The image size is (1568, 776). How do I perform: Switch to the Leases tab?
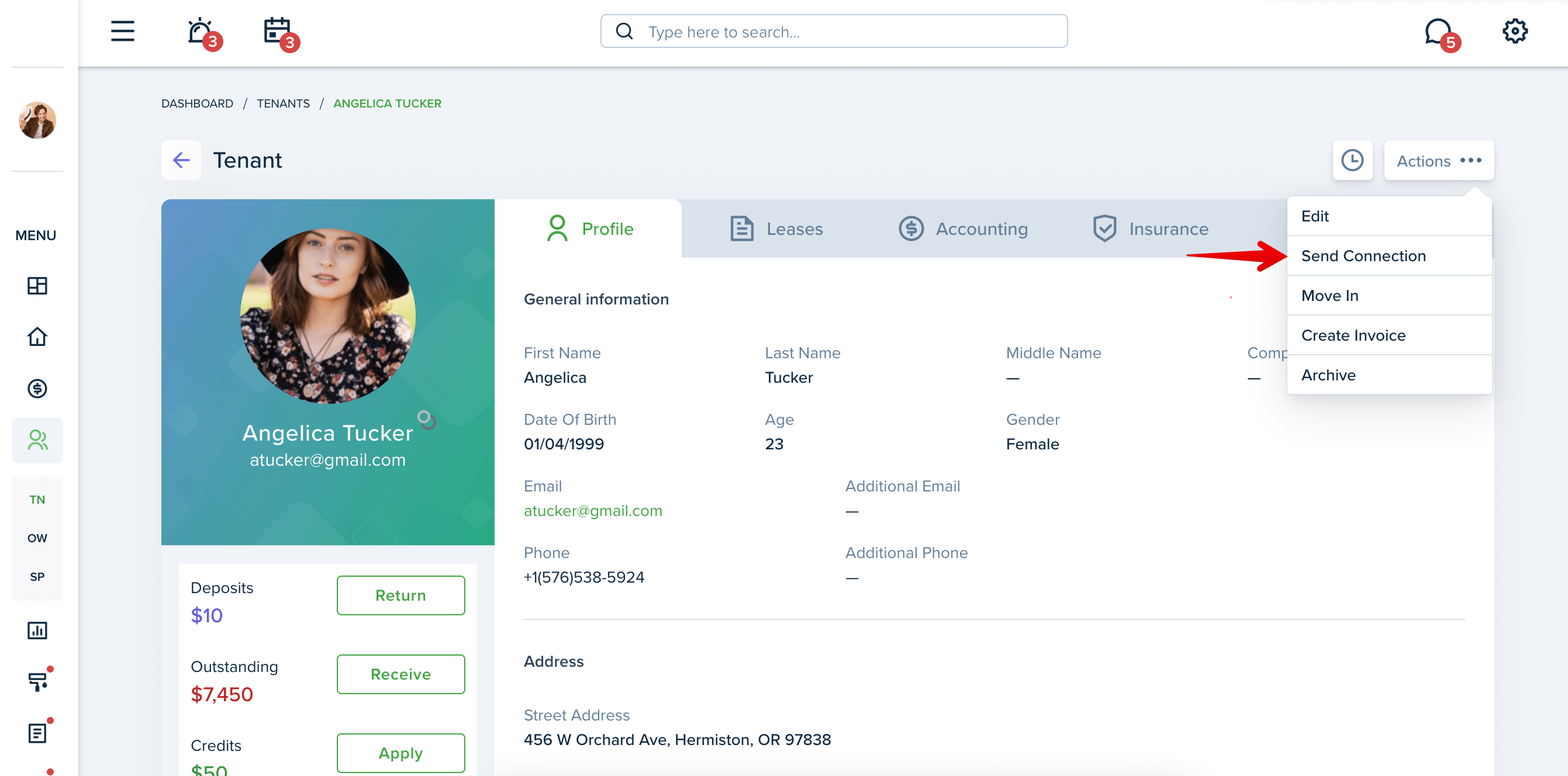point(776,228)
